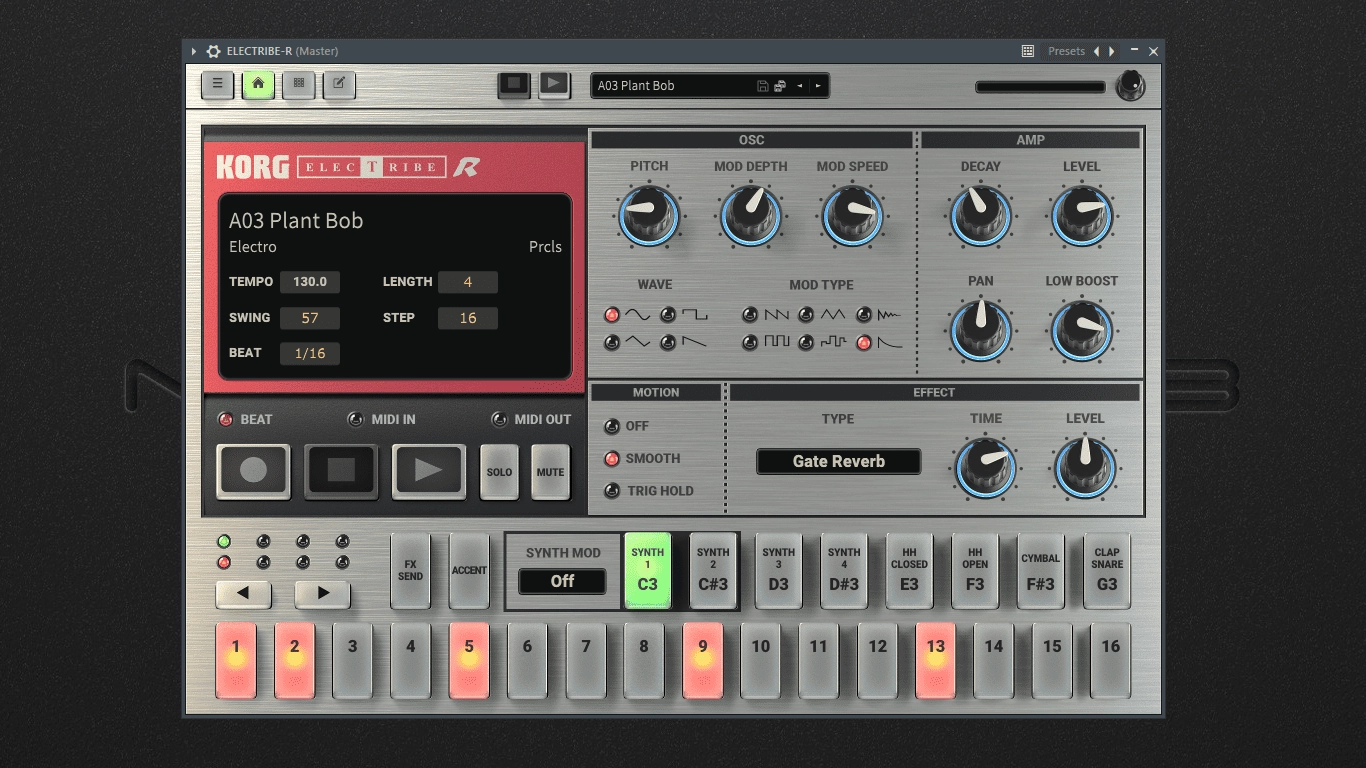1366x768 pixels.
Task: Select the square wave oscillator
Action: pos(668,315)
